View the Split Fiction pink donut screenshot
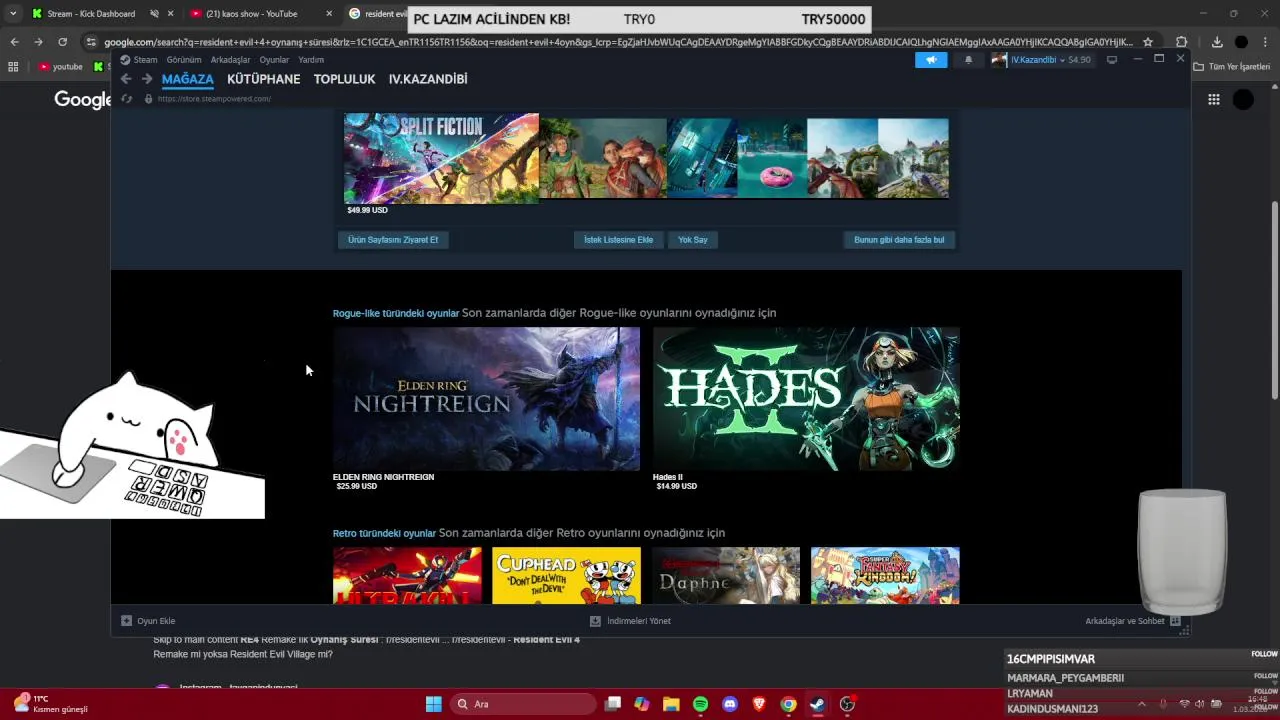 (x=772, y=158)
